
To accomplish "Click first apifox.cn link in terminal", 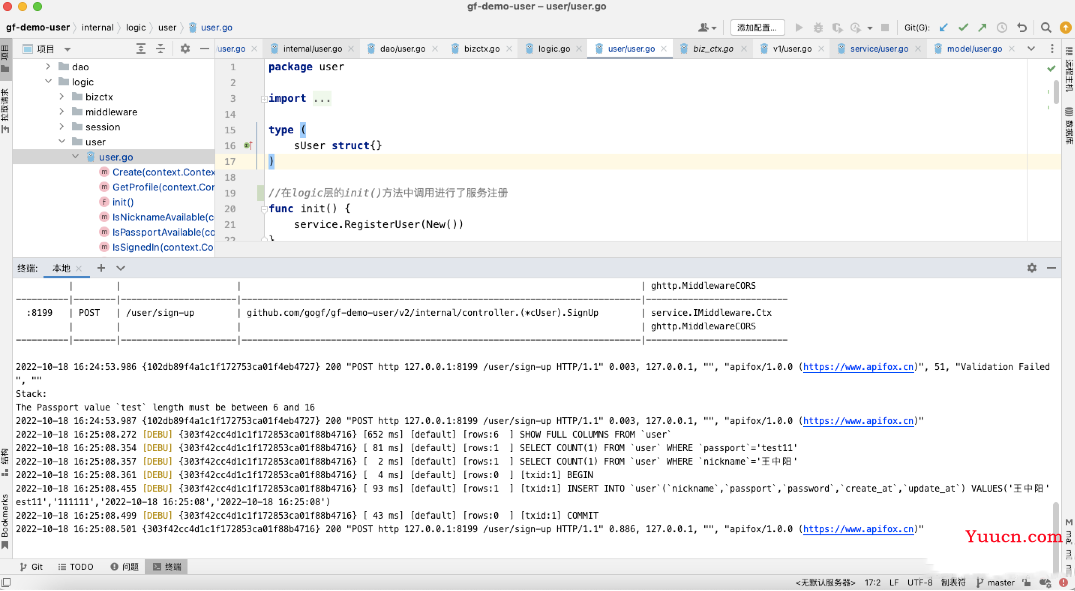I will point(858,367).
